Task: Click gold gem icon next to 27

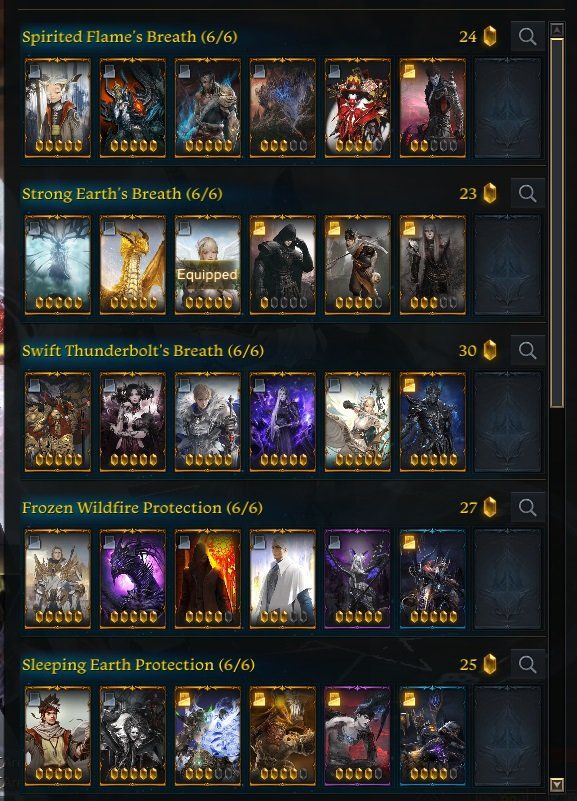Action: click(490, 507)
